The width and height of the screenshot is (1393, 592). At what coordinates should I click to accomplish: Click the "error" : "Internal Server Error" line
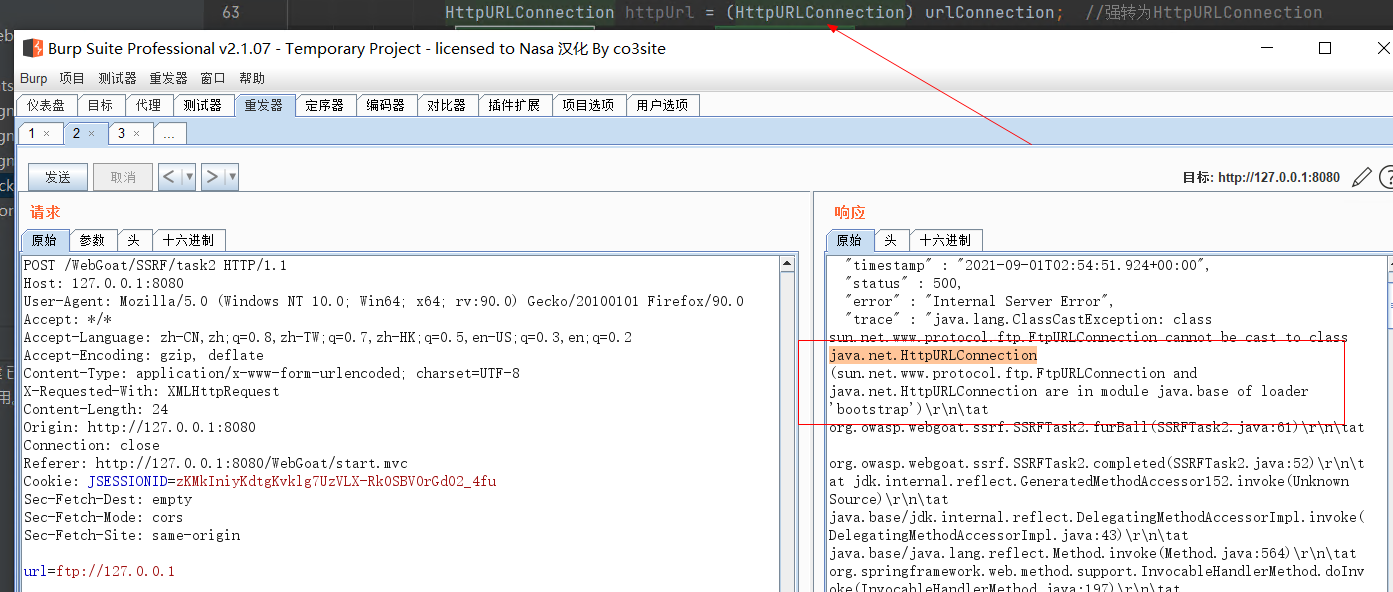point(980,301)
